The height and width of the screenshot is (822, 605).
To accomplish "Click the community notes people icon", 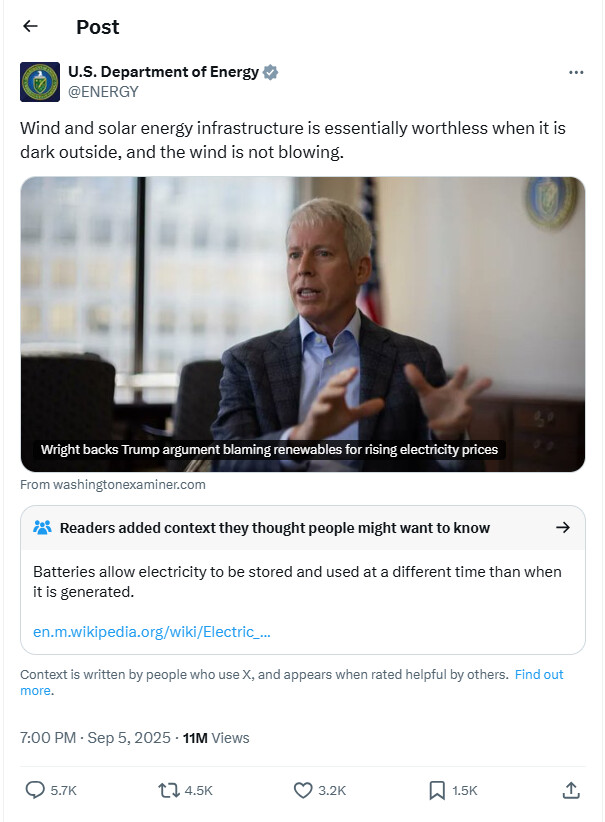I will click(x=42, y=527).
